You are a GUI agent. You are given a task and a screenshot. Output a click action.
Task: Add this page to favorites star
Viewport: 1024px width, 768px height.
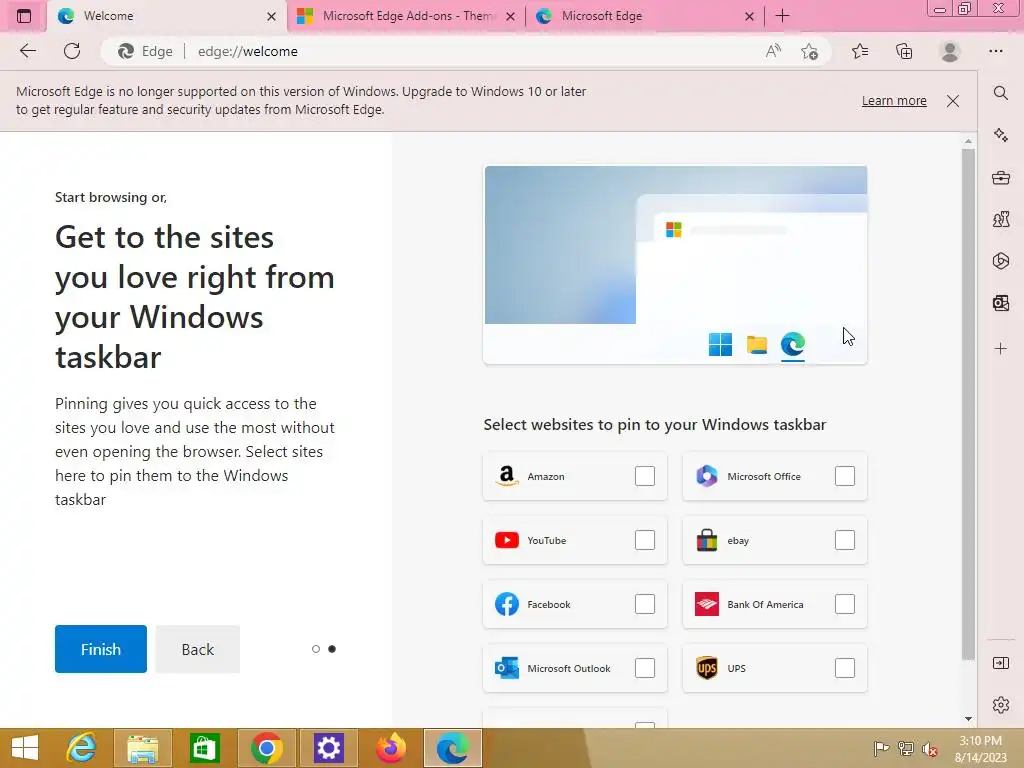point(809,51)
